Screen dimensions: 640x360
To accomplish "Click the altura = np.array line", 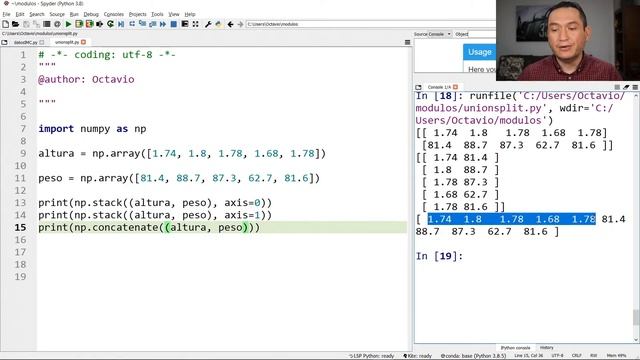I will (182, 153).
